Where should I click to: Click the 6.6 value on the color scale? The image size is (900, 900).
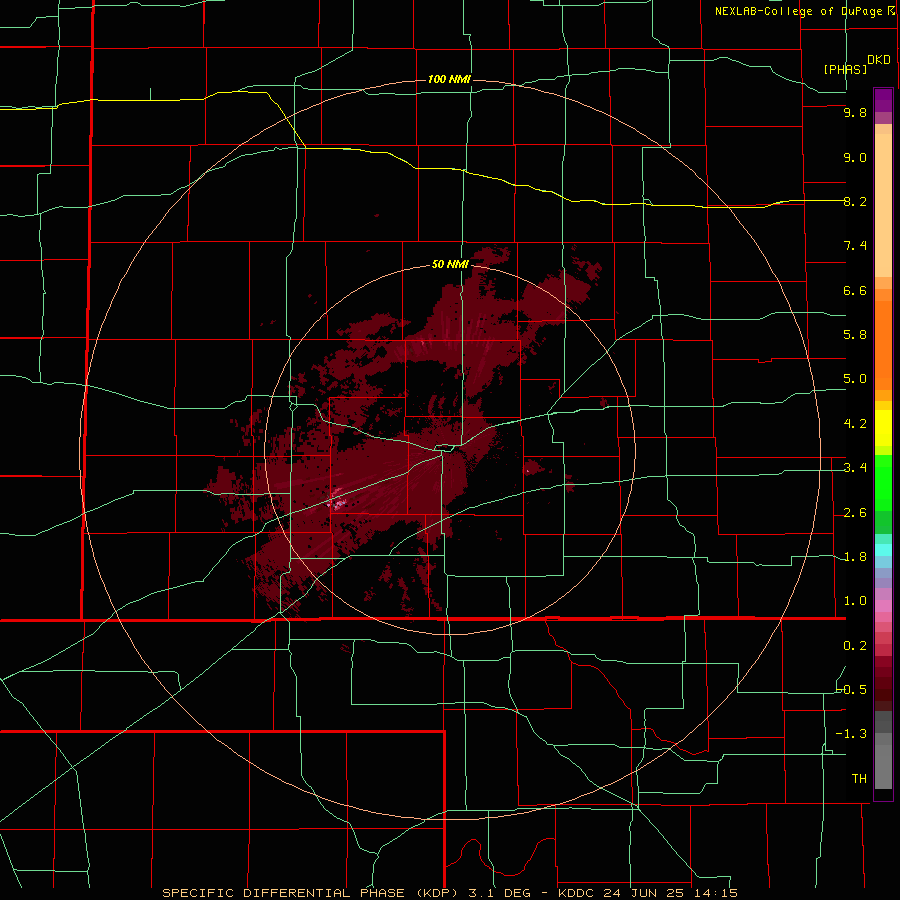point(855,290)
